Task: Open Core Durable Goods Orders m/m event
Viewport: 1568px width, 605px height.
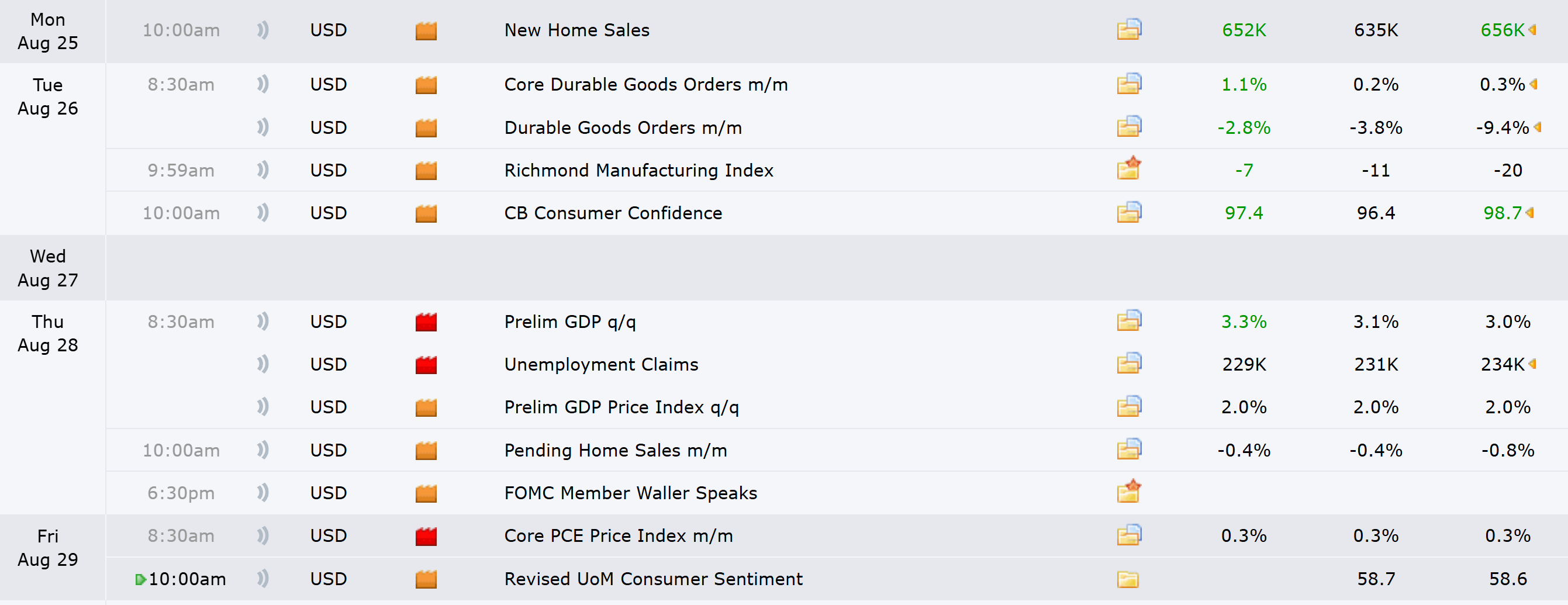Action: 646,84
